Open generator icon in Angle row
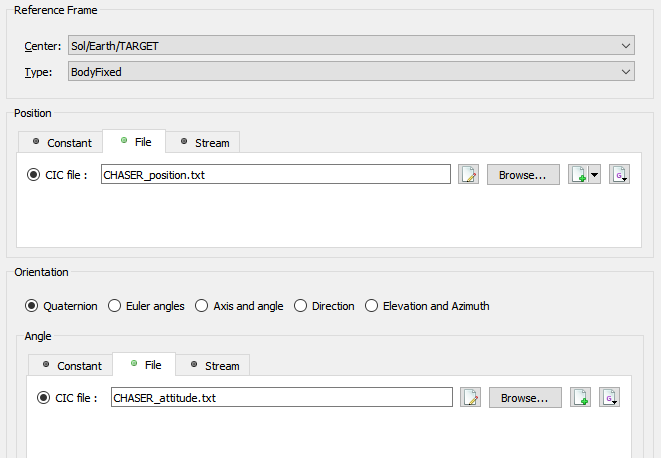 click(610, 398)
